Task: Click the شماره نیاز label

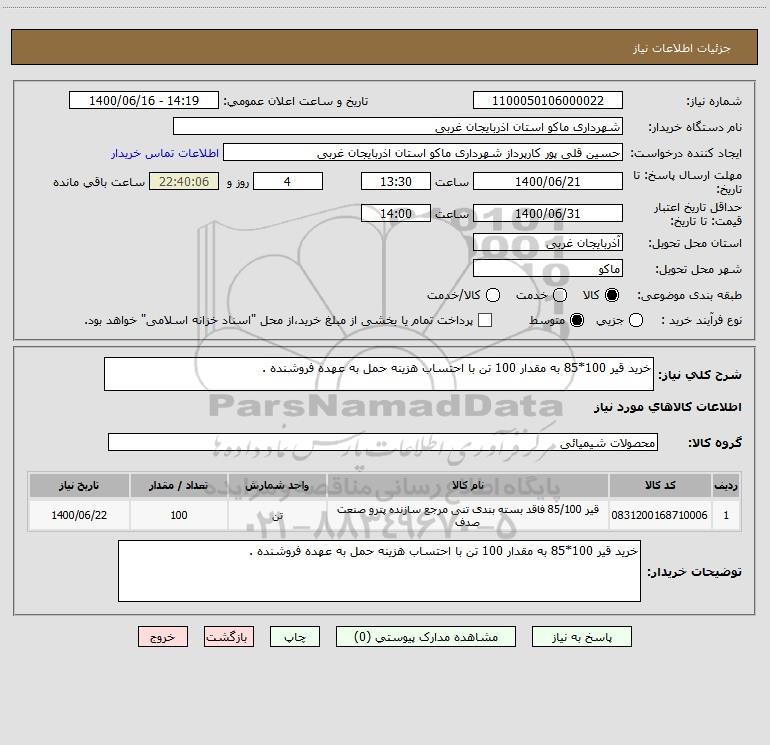Action: point(714,102)
